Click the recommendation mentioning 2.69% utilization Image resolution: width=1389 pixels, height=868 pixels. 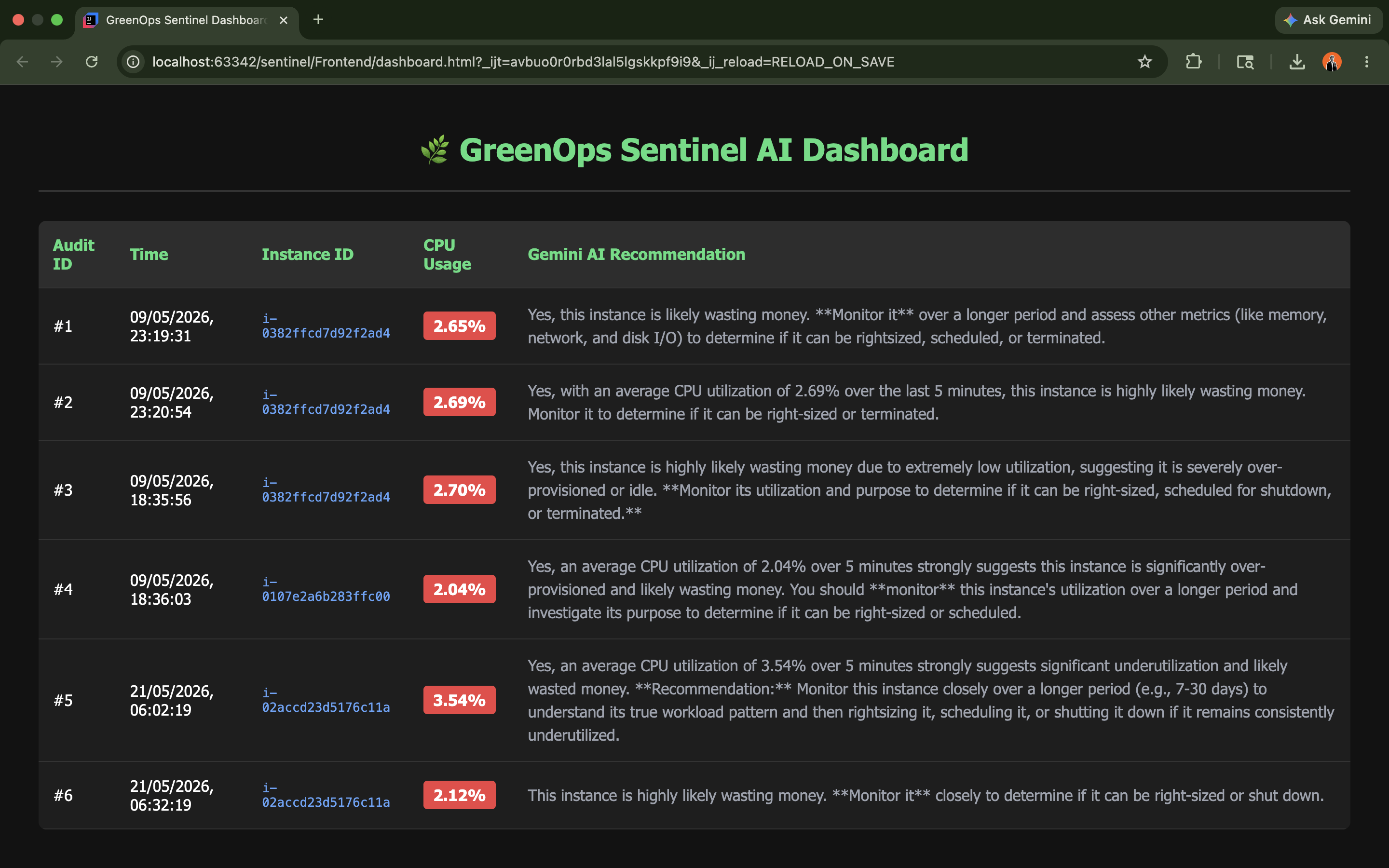[917, 403]
